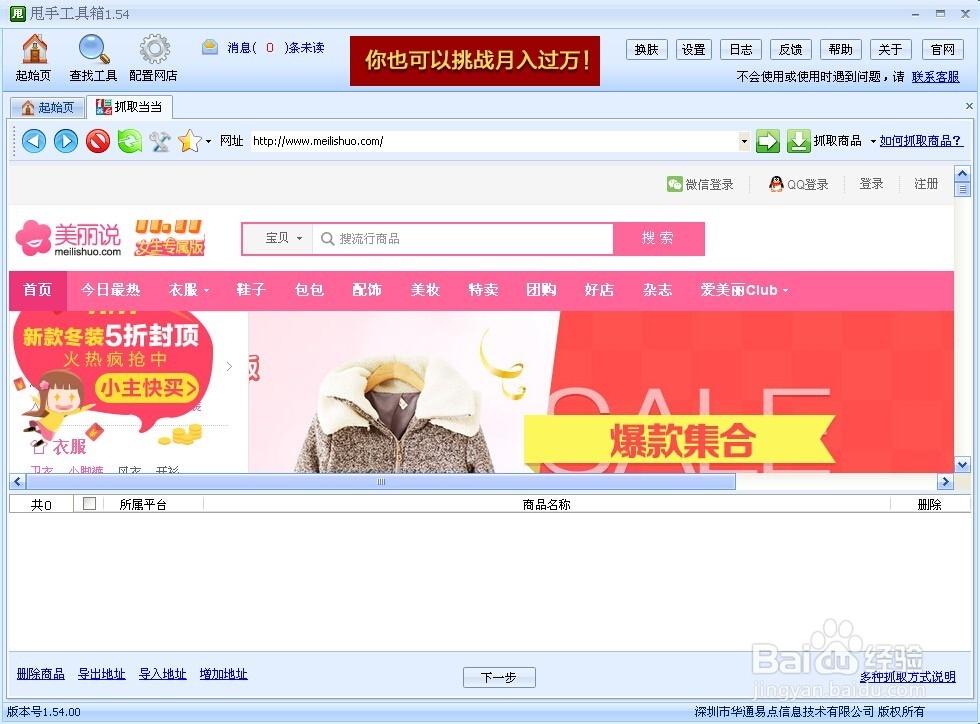Toggle select-all checkbox in product list header
980x724 pixels.
coord(88,504)
